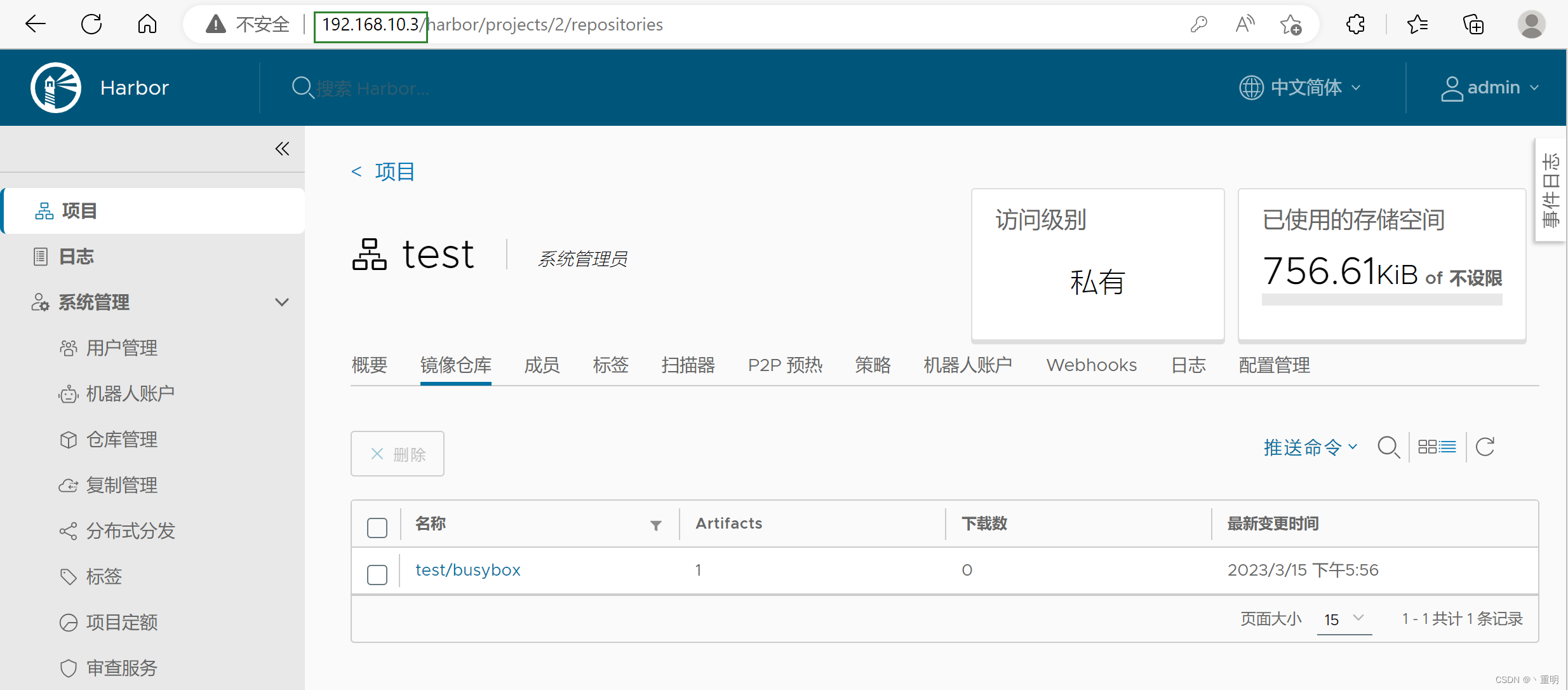This screenshot has height=690, width=1568.
Task: Open favorites list icon
Action: click(1417, 25)
